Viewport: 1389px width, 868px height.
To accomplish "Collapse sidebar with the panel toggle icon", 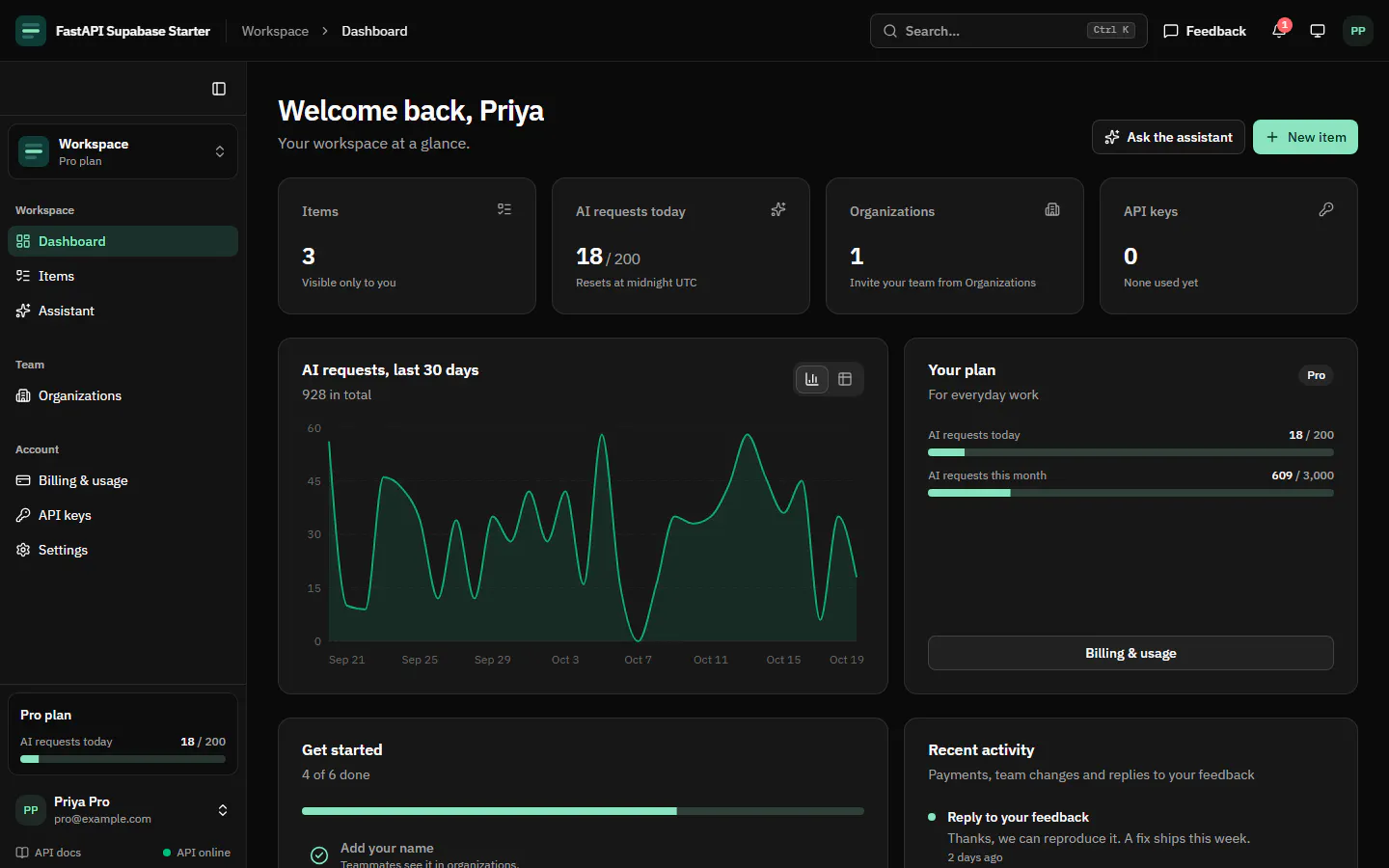I will tap(219, 89).
